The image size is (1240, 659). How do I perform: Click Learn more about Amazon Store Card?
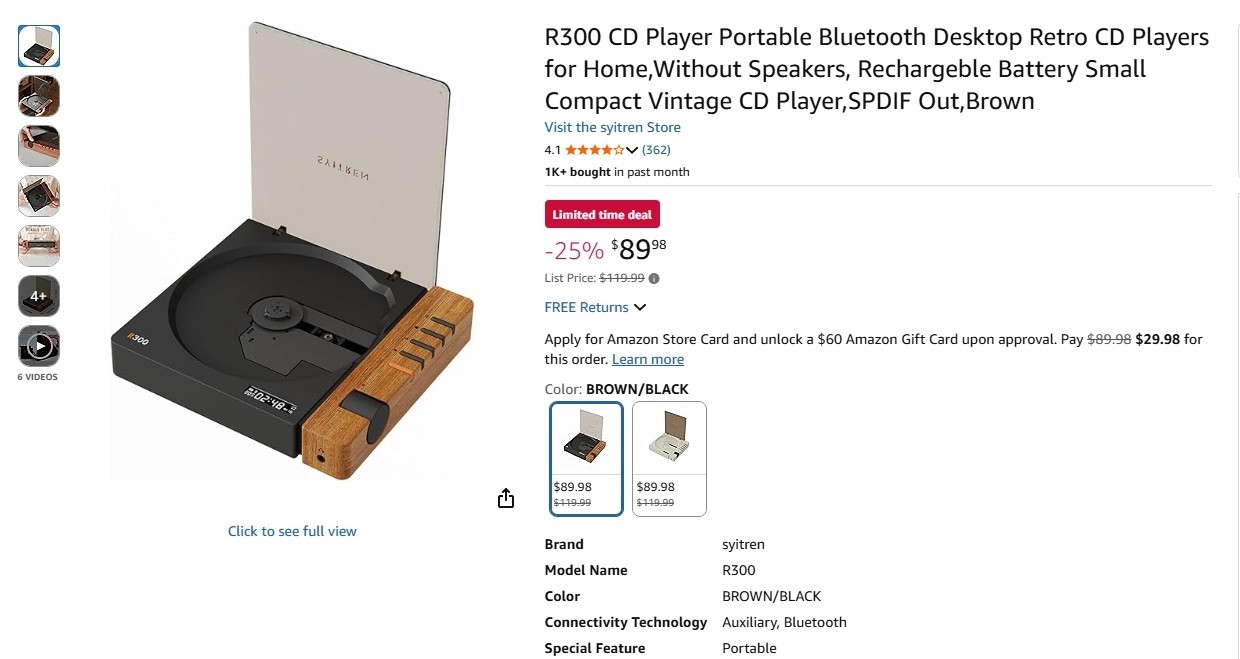point(648,359)
